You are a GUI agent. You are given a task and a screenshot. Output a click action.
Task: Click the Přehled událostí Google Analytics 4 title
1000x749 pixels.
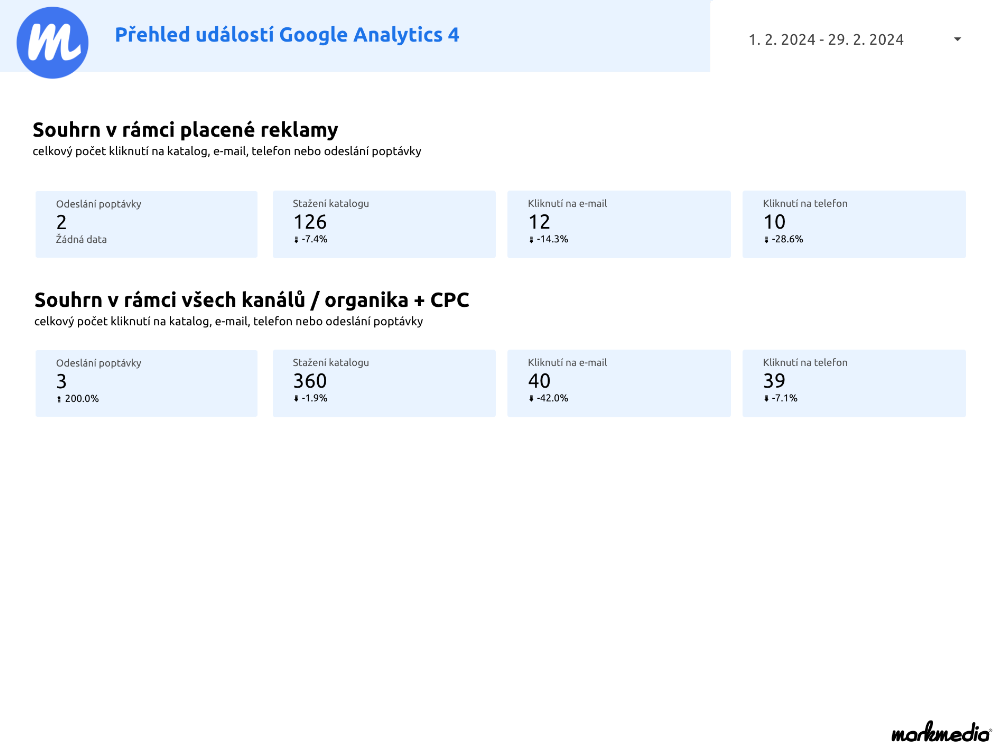287,34
